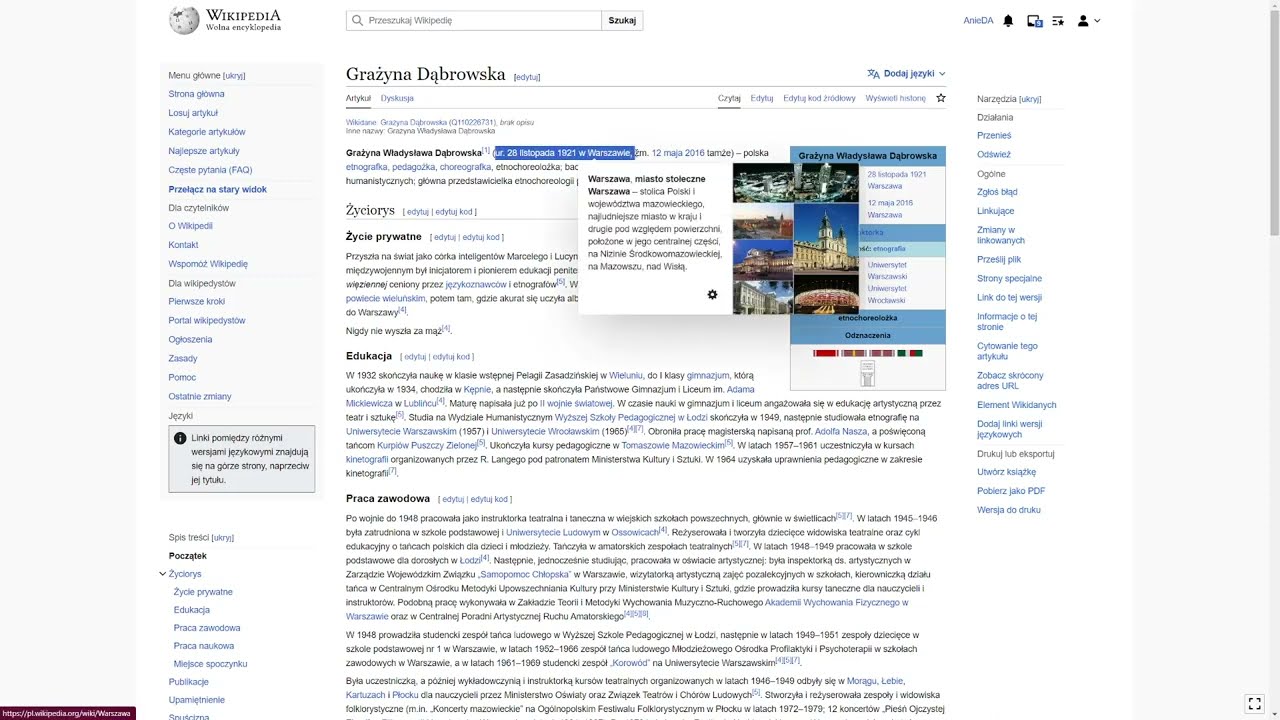Jump to Początek in contents

(188, 556)
